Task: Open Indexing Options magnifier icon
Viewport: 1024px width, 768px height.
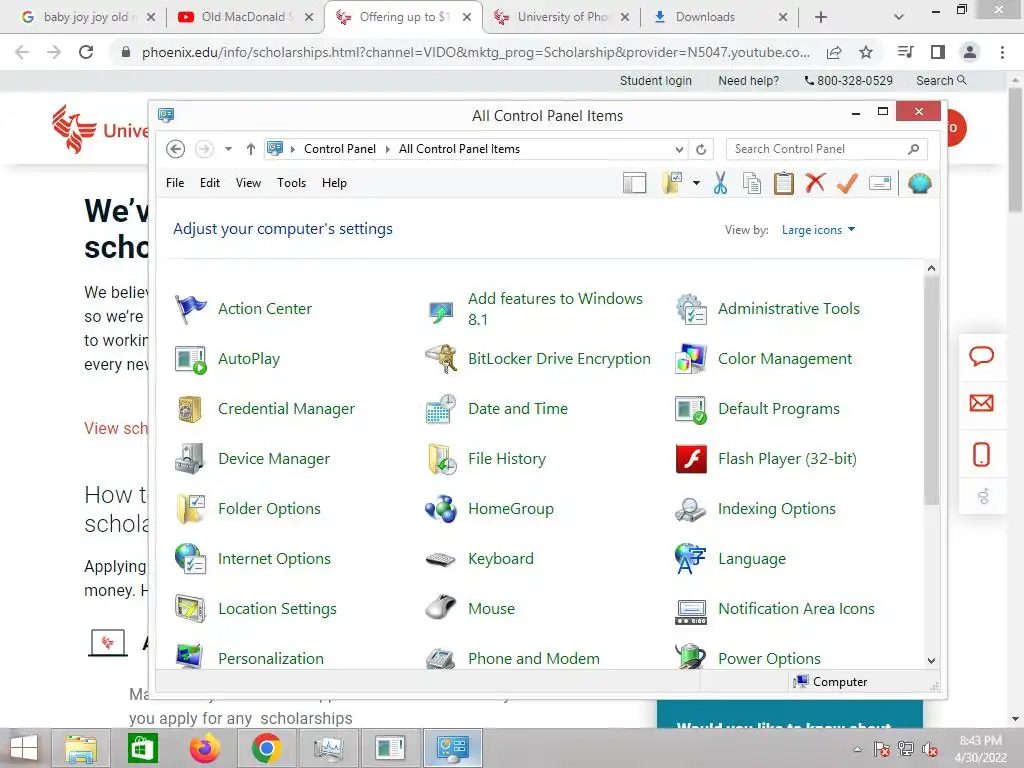Action: click(691, 509)
